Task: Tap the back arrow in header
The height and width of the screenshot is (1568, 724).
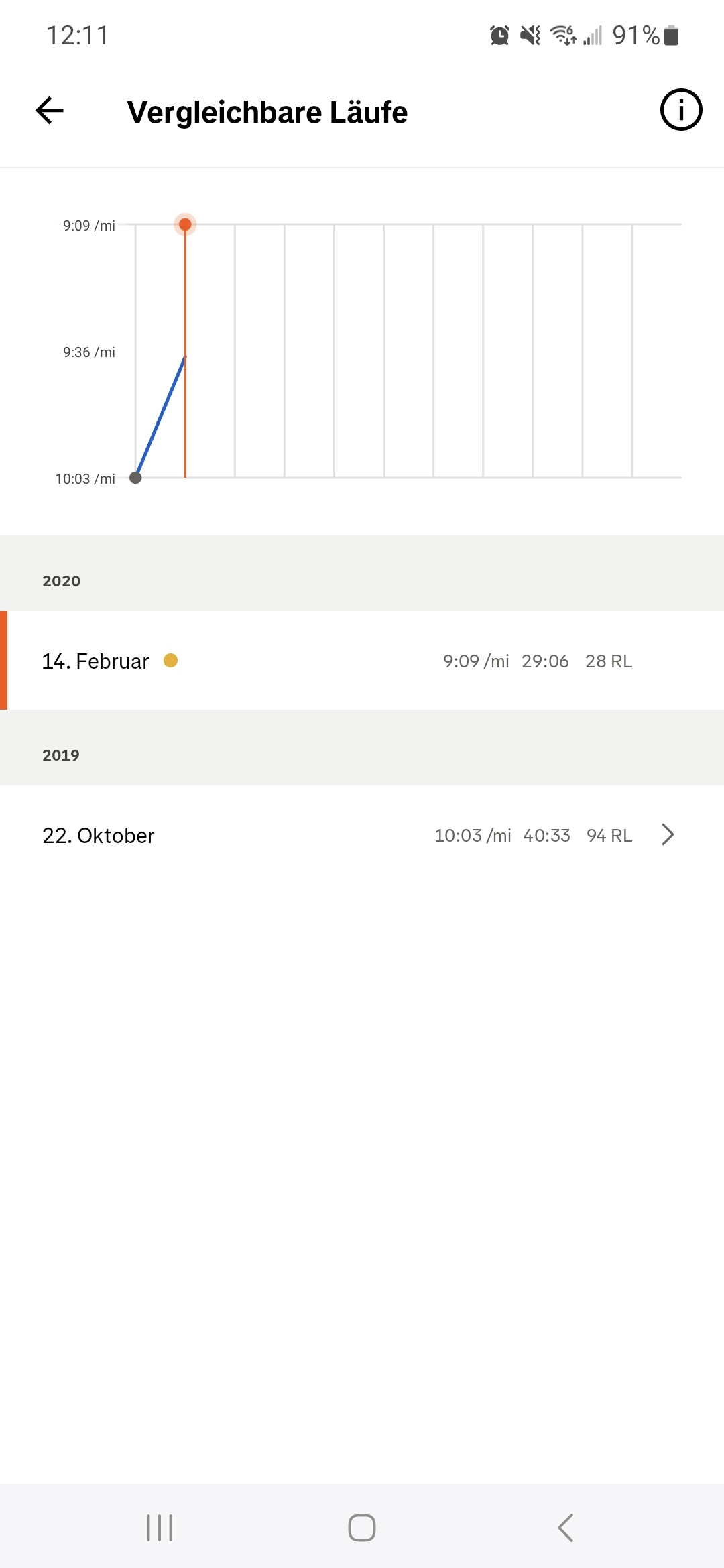Action: [50, 111]
